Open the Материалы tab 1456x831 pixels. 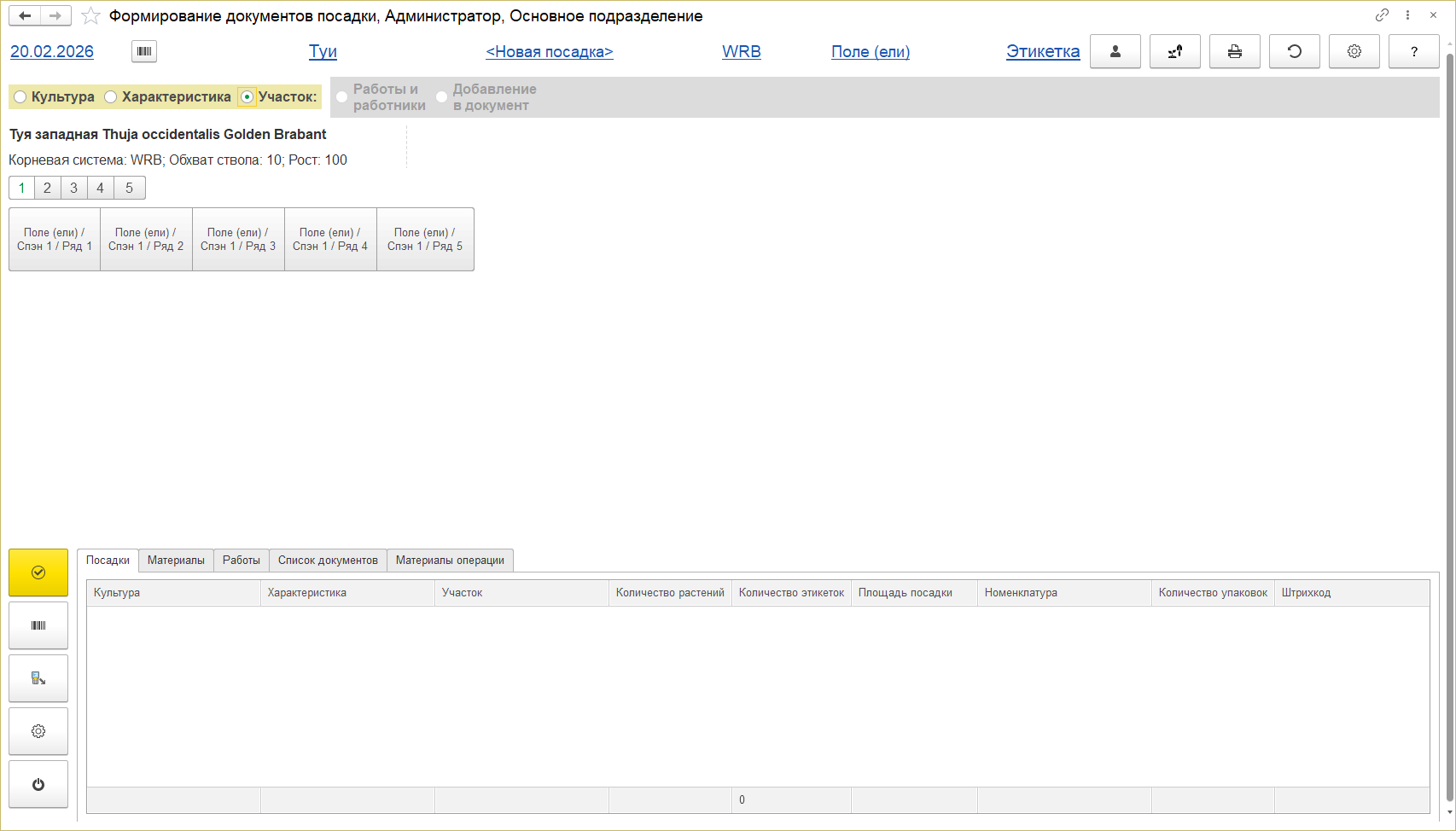click(176, 561)
